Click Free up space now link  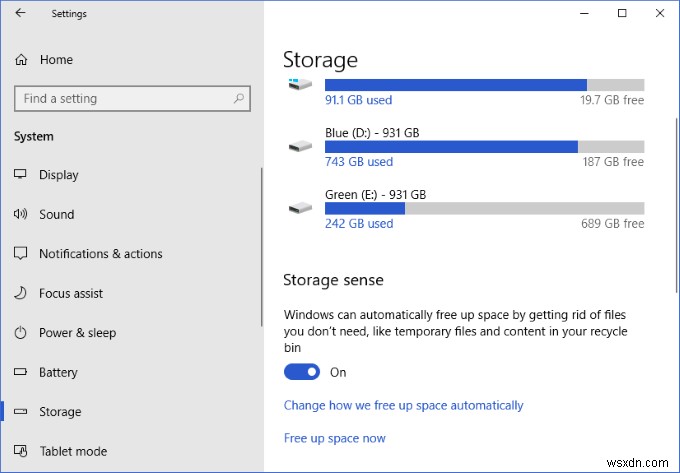click(x=334, y=438)
